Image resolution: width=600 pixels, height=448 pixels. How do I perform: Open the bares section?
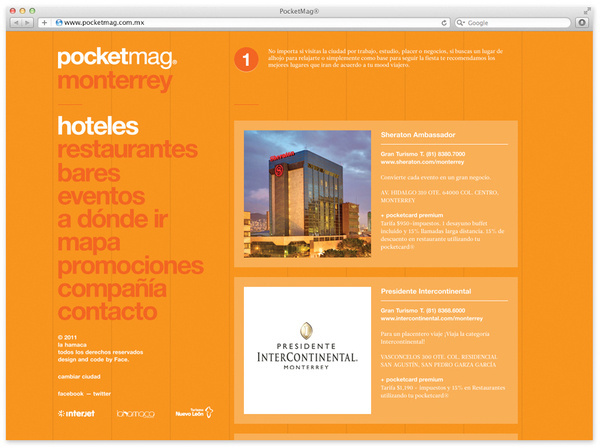coord(89,173)
